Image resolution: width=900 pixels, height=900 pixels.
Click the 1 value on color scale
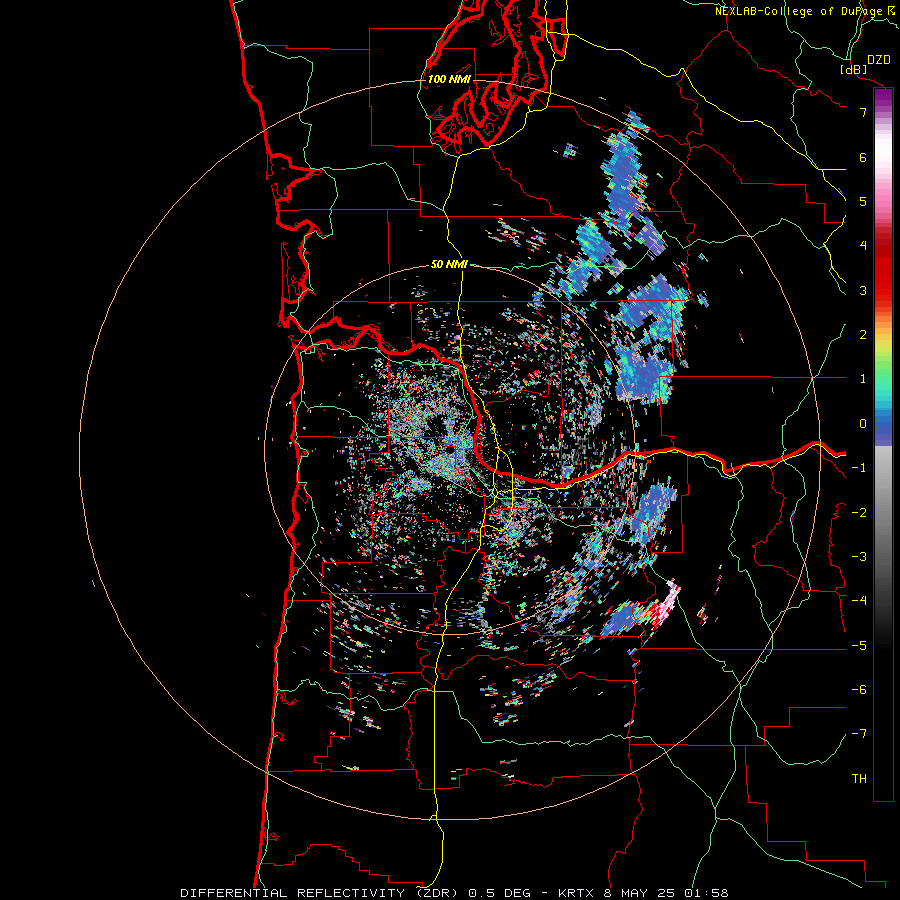point(863,379)
